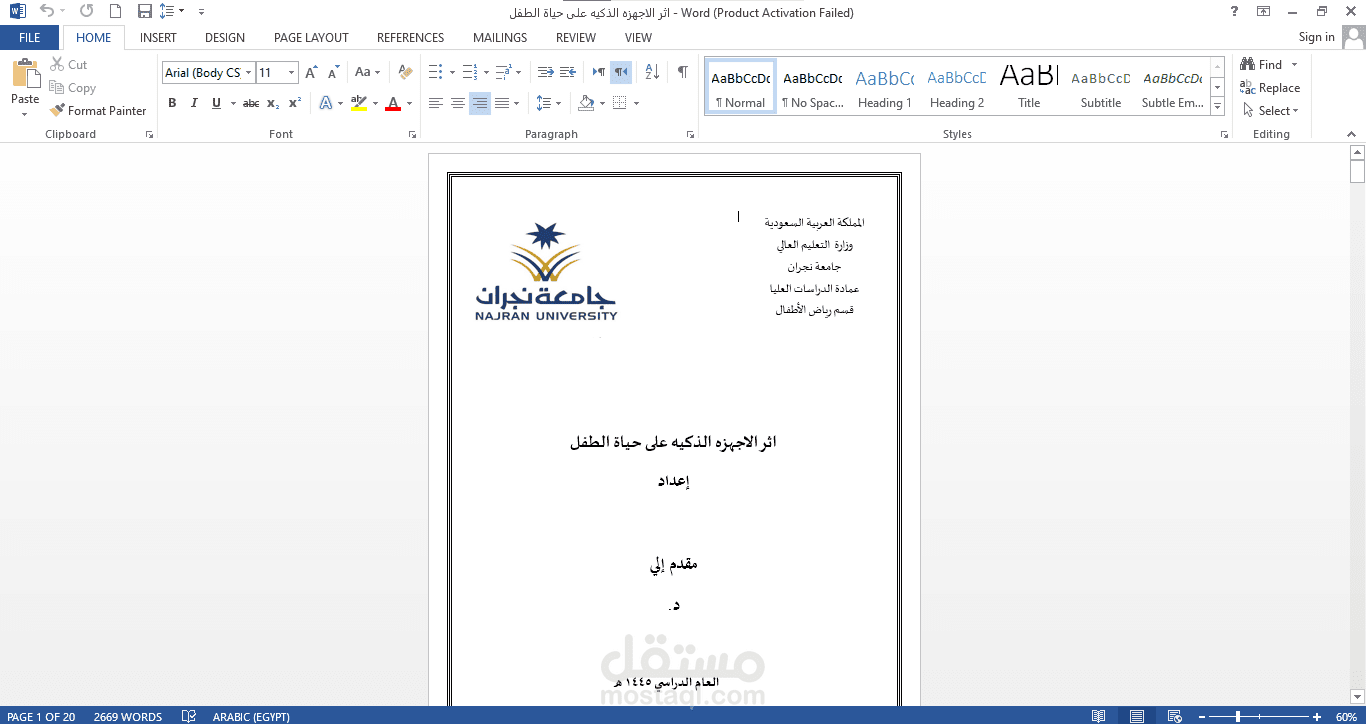The width and height of the screenshot is (1366, 724).
Task: Save the document from the quick access toolbar
Action: click(x=144, y=12)
